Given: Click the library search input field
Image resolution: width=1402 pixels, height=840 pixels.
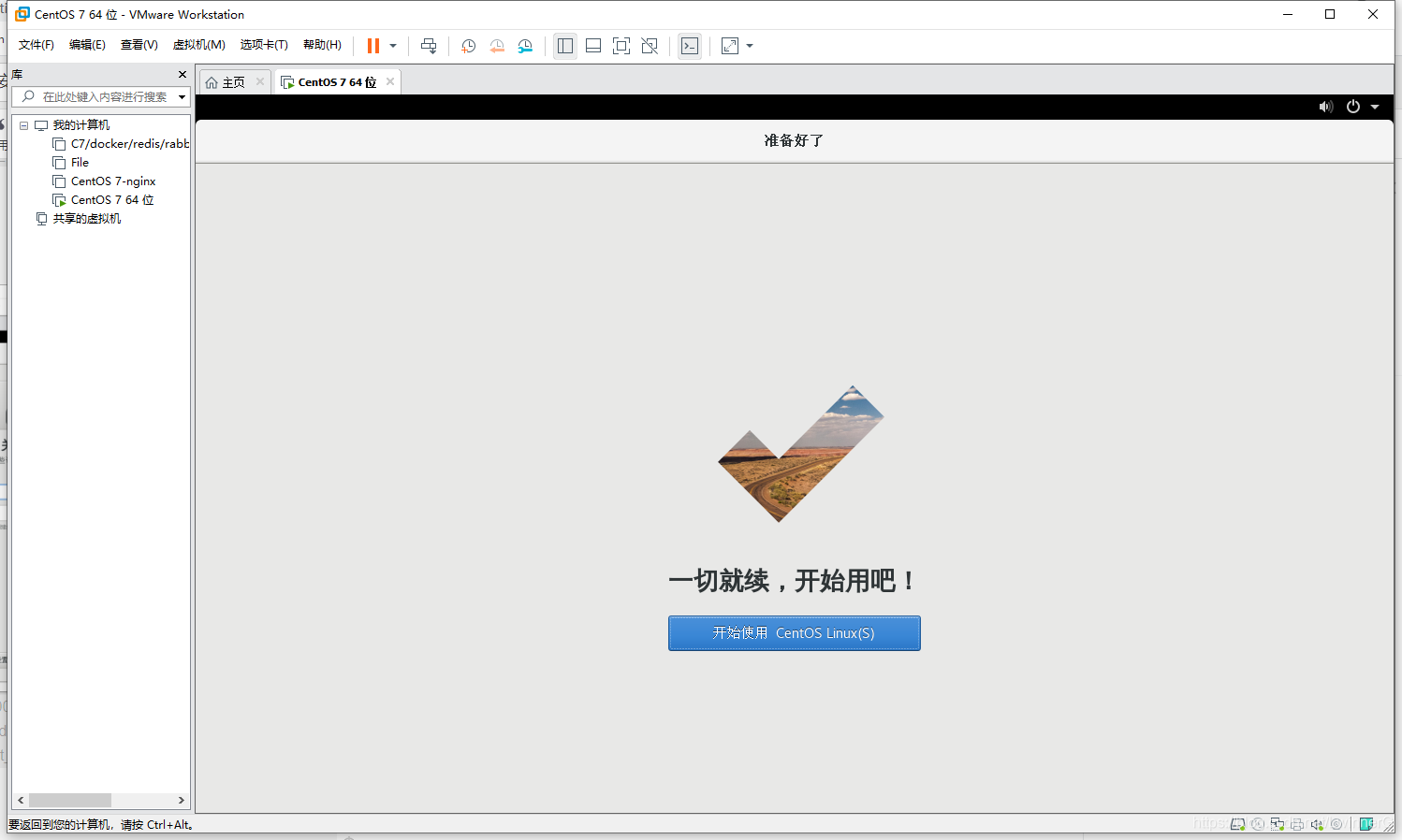Looking at the screenshot, I should coord(100,97).
